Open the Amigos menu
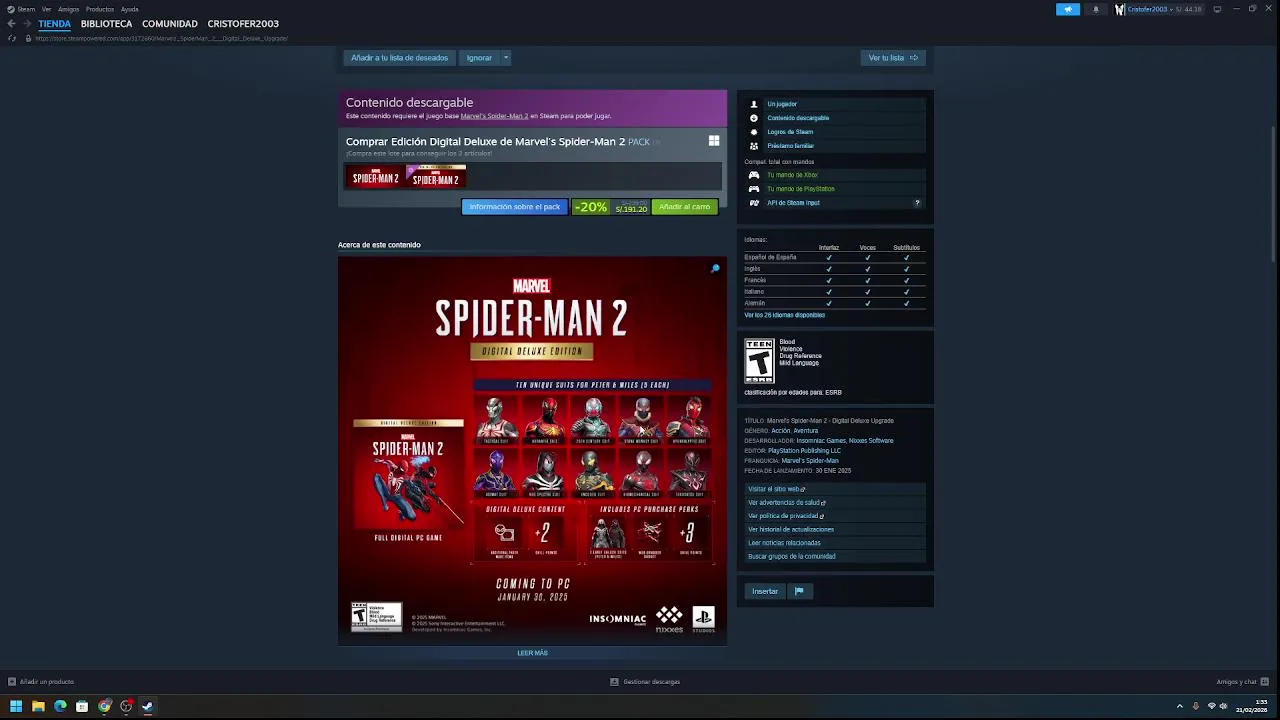This screenshot has height=720, width=1280. point(68,9)
